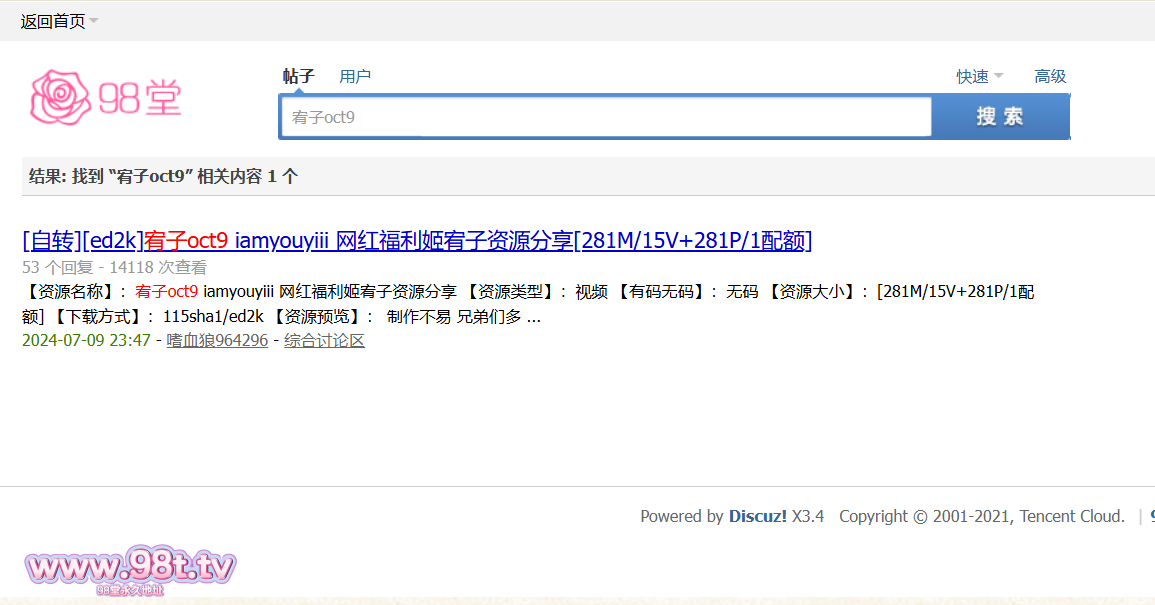Open the 返回首页 dropdown arrow
Image resolution: width=1155 pixels, height=605 pixels.
click(94, 21)
